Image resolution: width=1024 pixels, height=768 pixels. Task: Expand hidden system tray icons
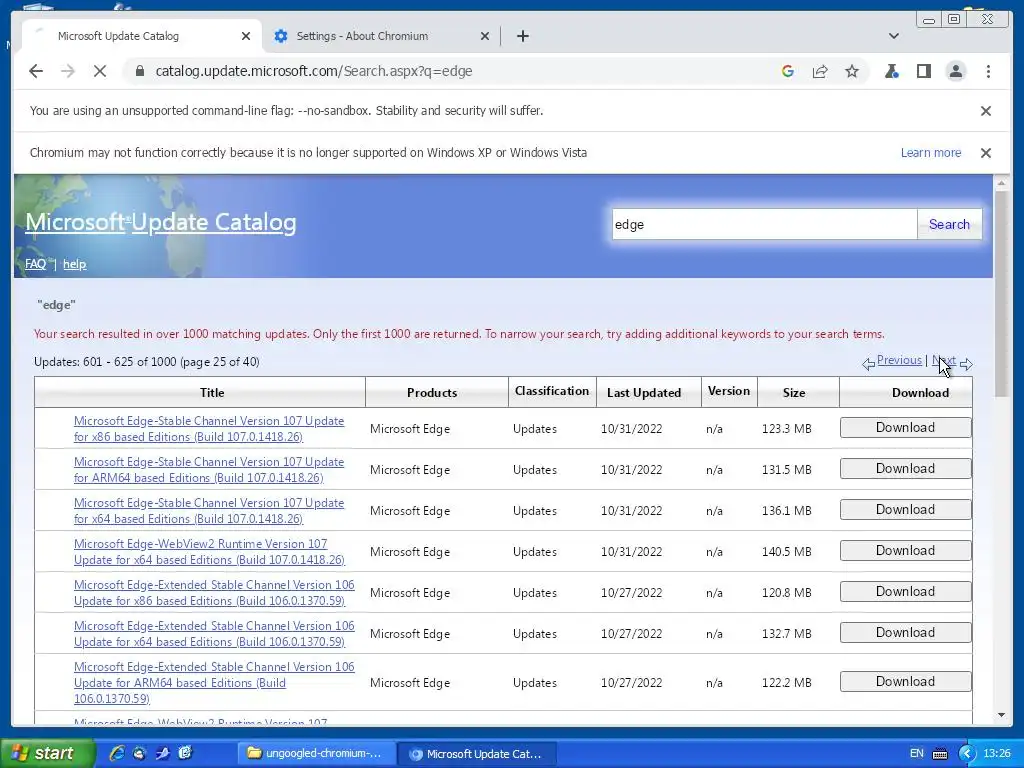(966, 754)
